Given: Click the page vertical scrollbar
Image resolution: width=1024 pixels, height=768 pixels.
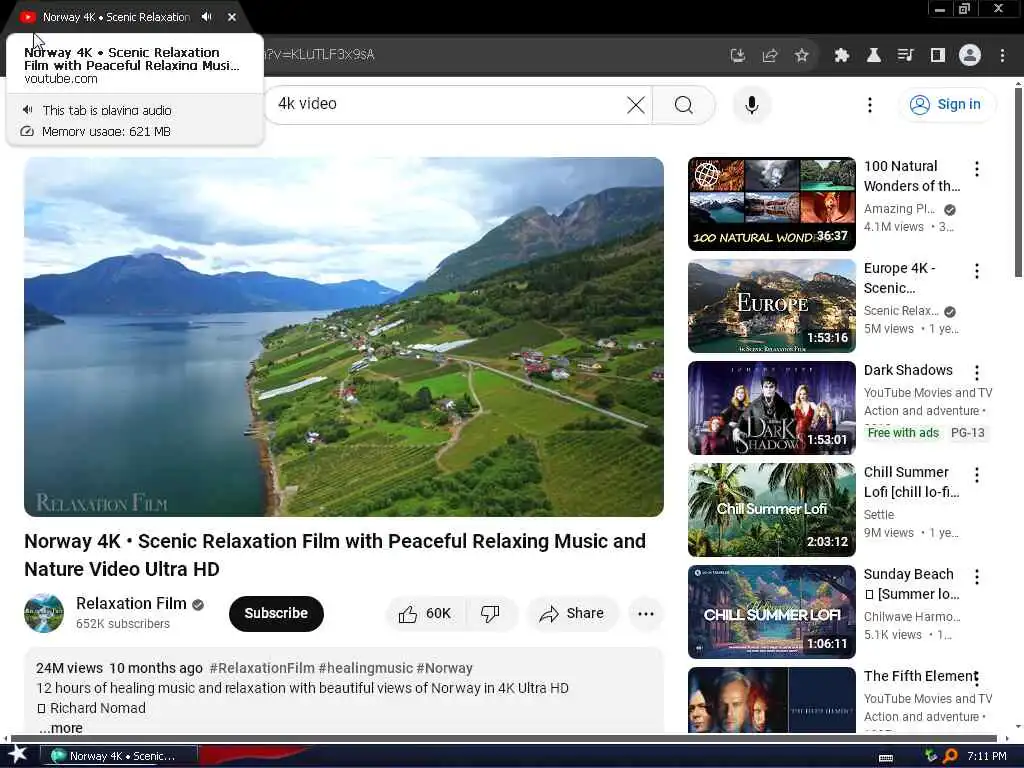Looking at the screenshot, I should pos(1018,183).
